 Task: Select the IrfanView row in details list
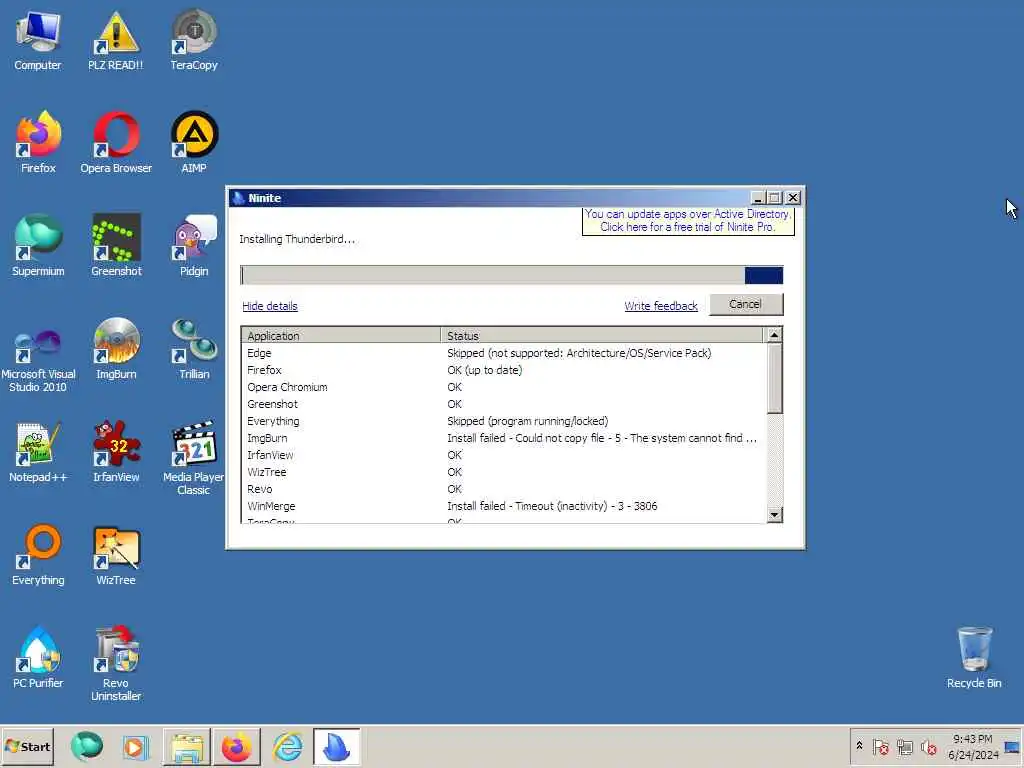click(x=503, y=455)
